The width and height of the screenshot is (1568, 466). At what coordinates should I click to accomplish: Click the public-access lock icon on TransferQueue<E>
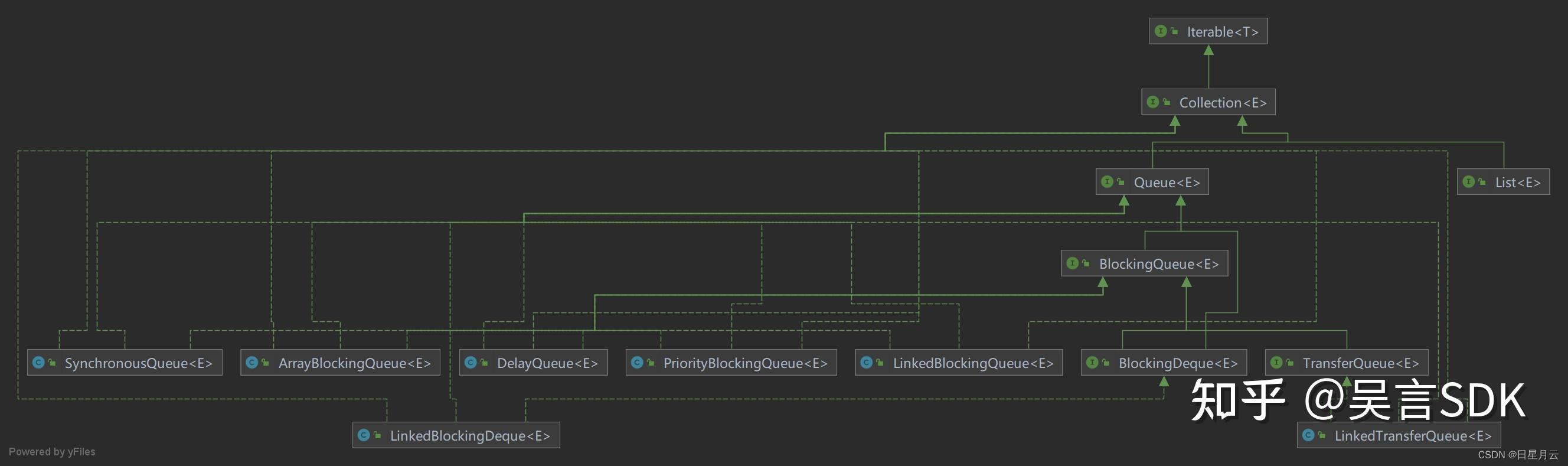pos(1290,363)
